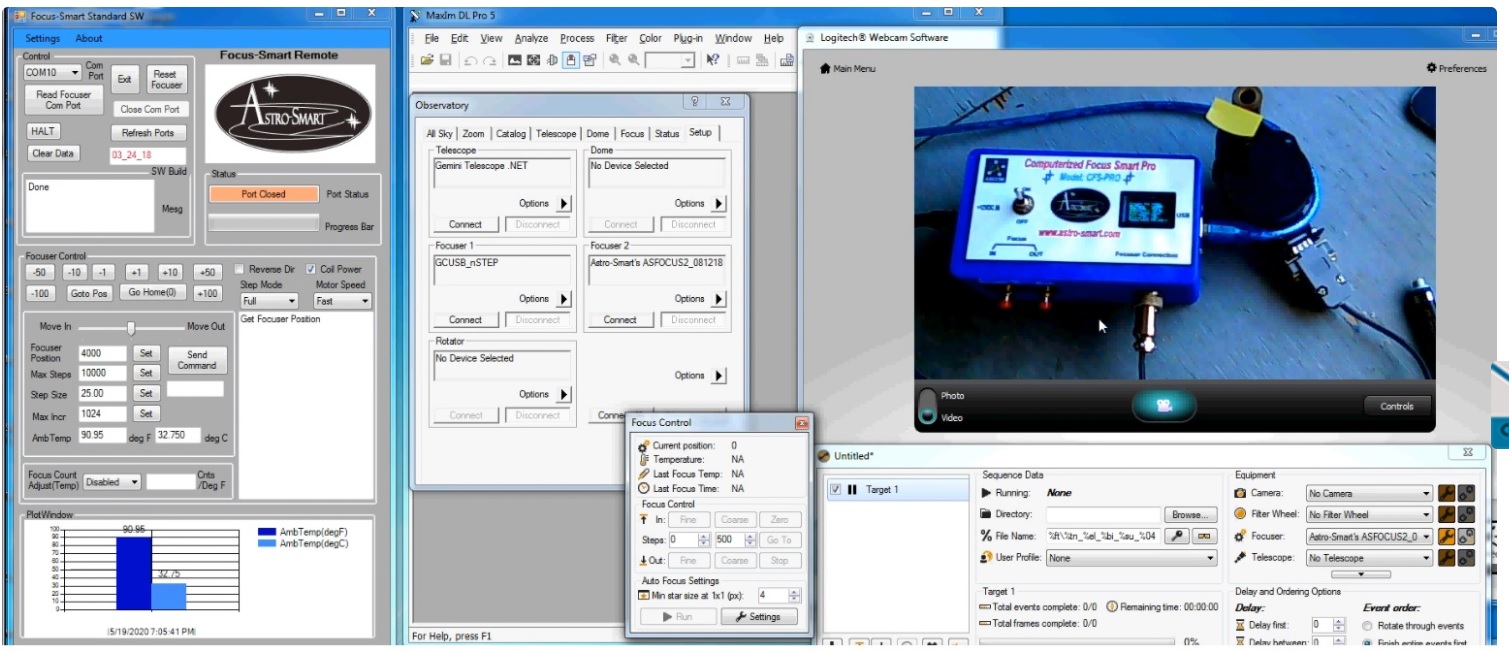Select Rotate through events radio button

1367,626
